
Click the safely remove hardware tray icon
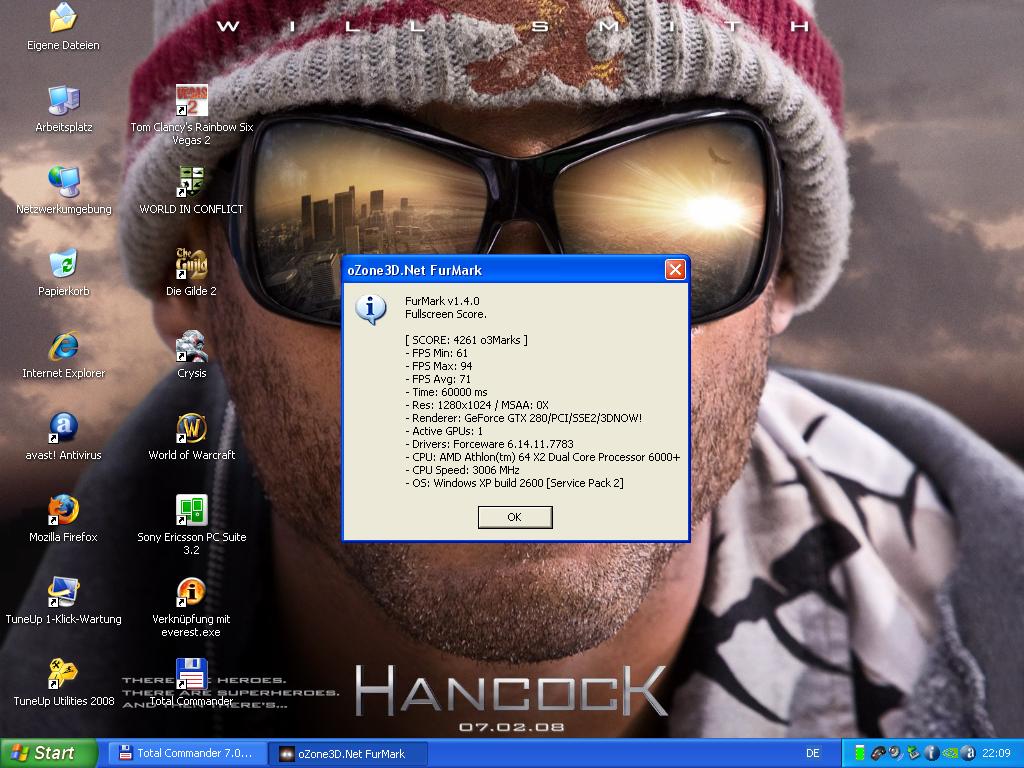pyautogui.click(x=914, y=753)
